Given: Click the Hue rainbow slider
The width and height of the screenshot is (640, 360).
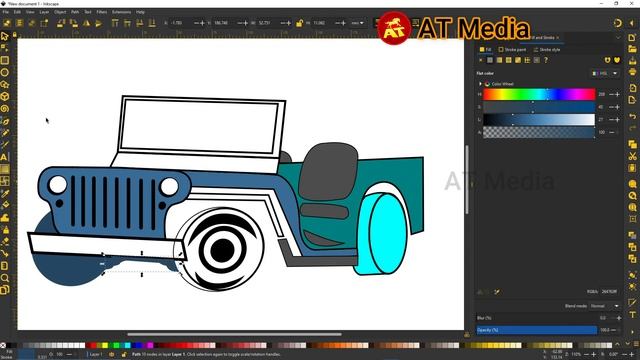Looking at the screenshot, I should coord(539,94).
